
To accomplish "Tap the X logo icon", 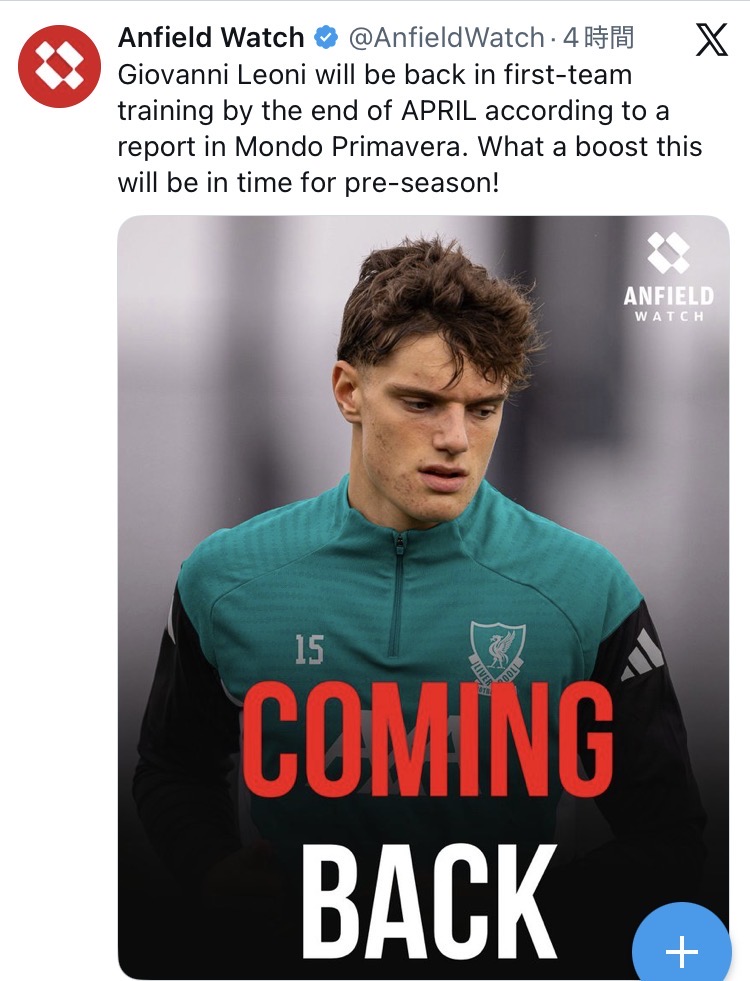I will coord(710,41).
